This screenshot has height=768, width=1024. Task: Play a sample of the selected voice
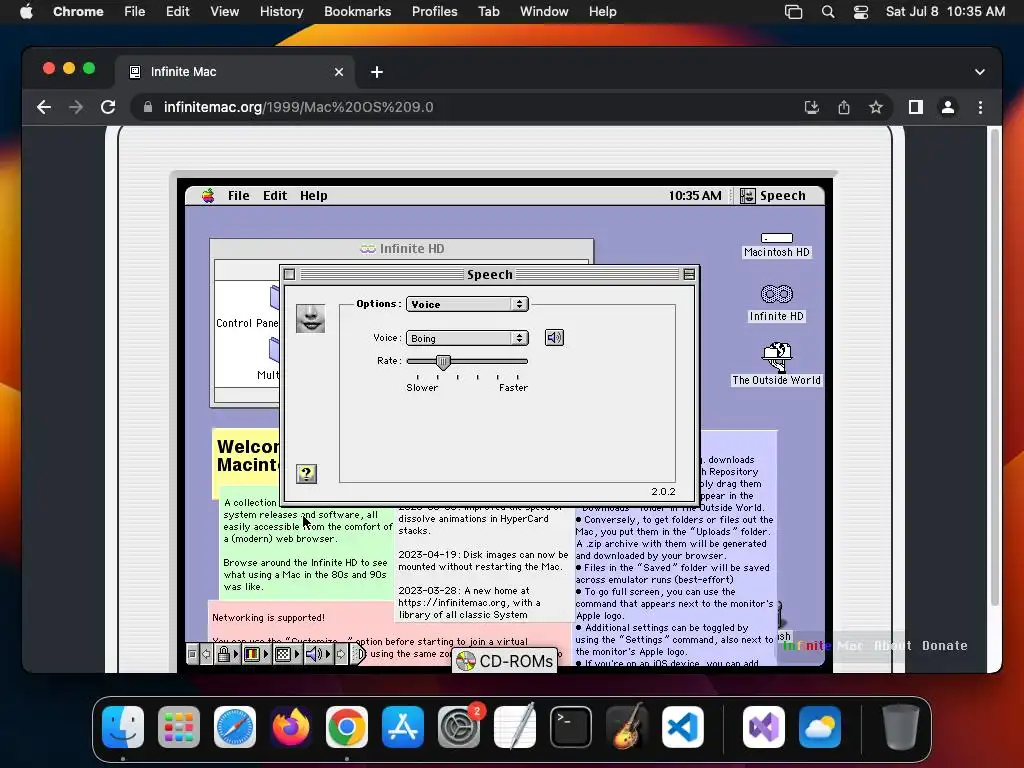[x=554, y=338]
